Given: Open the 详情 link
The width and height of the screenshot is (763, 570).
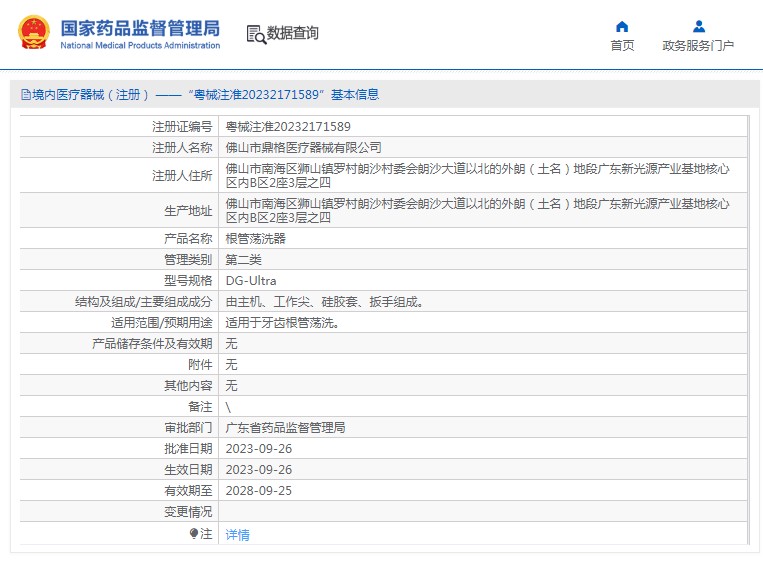Looking at the screenshot, I should (237, 535).
